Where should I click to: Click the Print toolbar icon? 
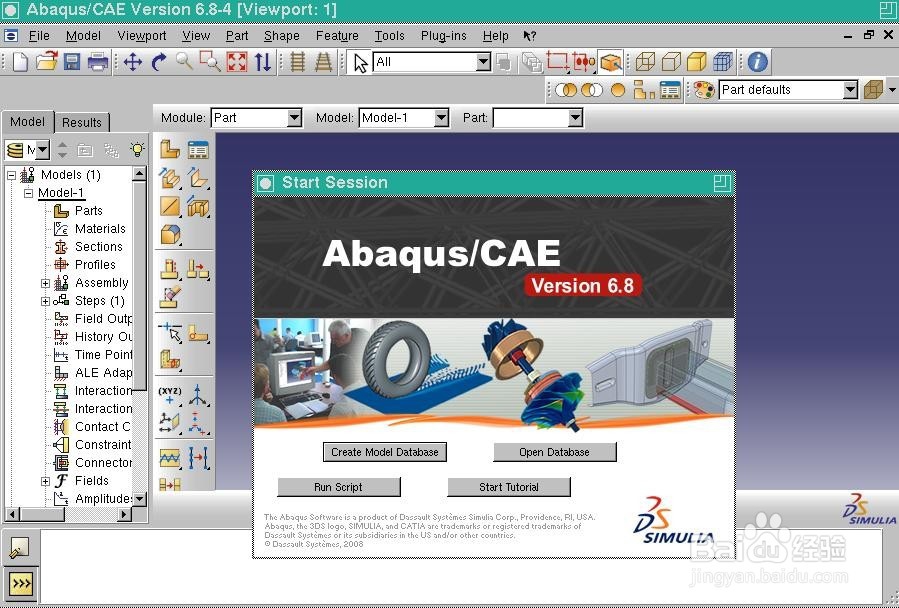coord(97,62)
